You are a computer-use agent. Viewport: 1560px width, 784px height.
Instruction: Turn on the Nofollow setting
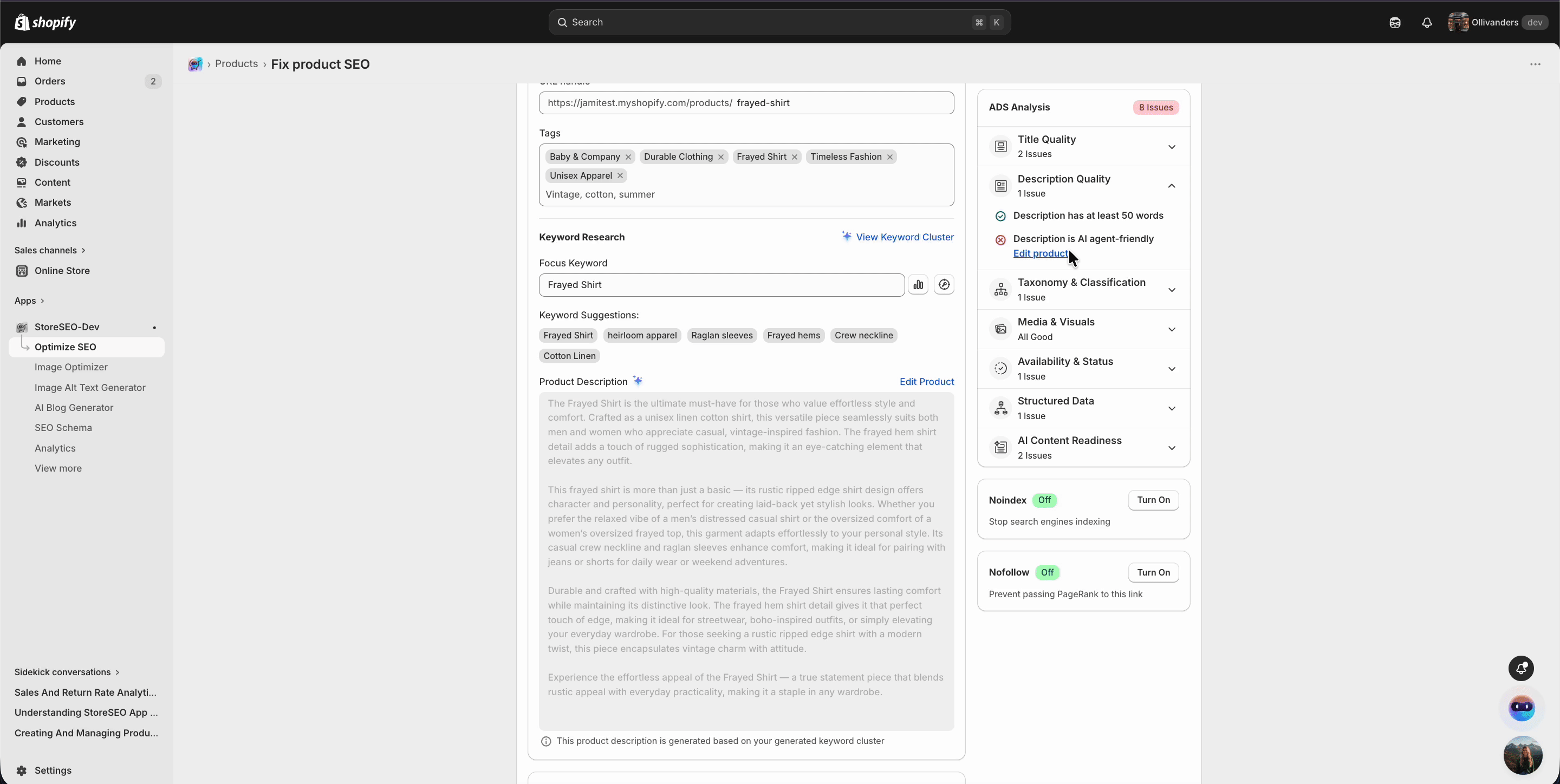tap(1153, 572)
